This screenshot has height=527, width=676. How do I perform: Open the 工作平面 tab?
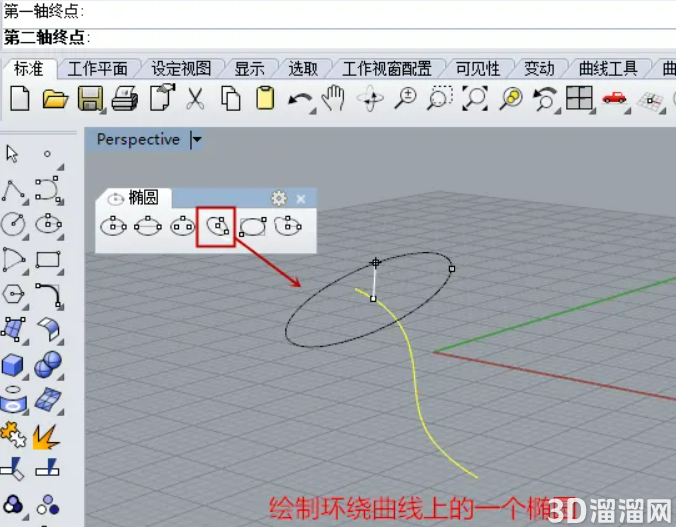click(97, 69)
